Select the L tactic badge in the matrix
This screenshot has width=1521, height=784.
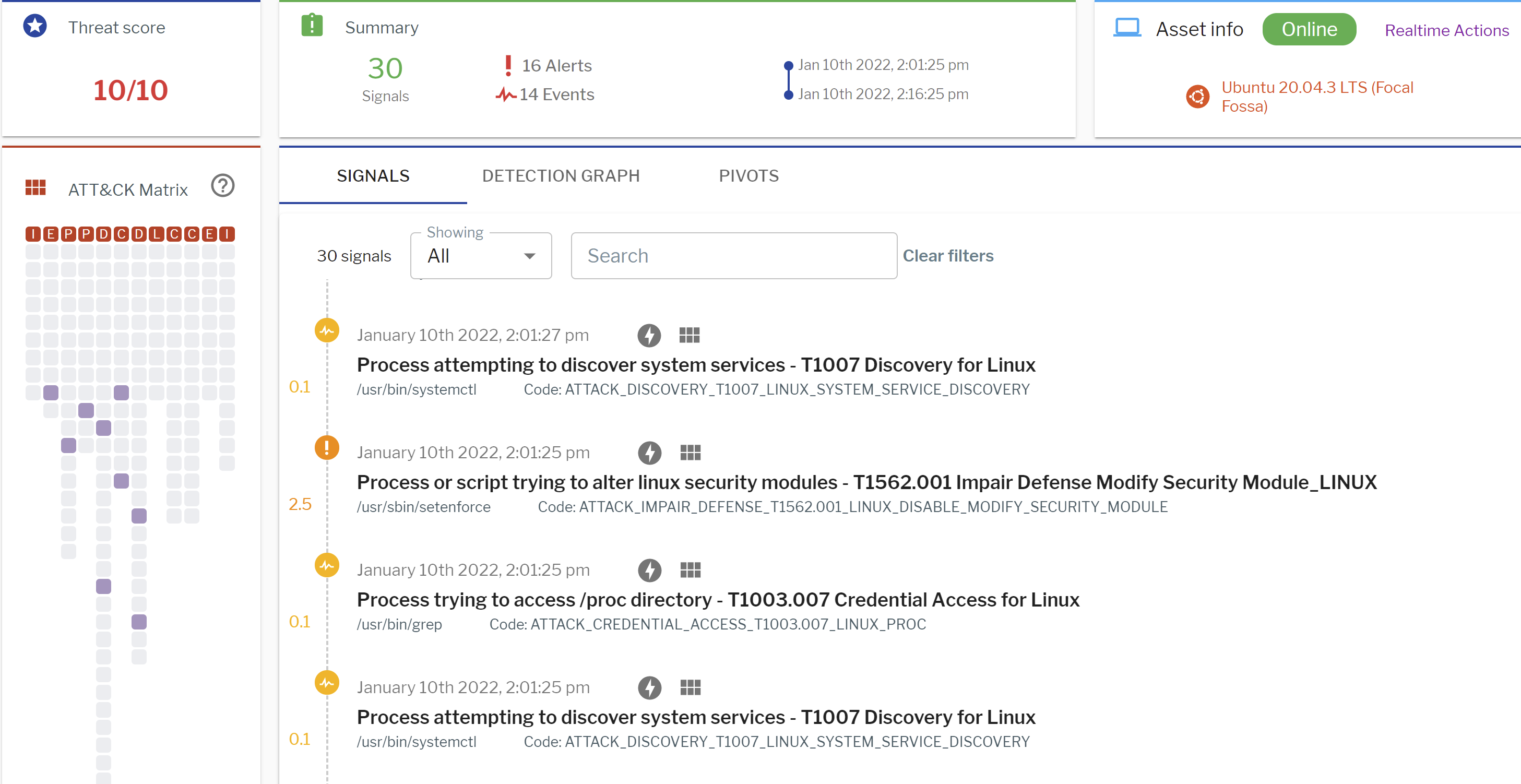(x=157, y=234)
